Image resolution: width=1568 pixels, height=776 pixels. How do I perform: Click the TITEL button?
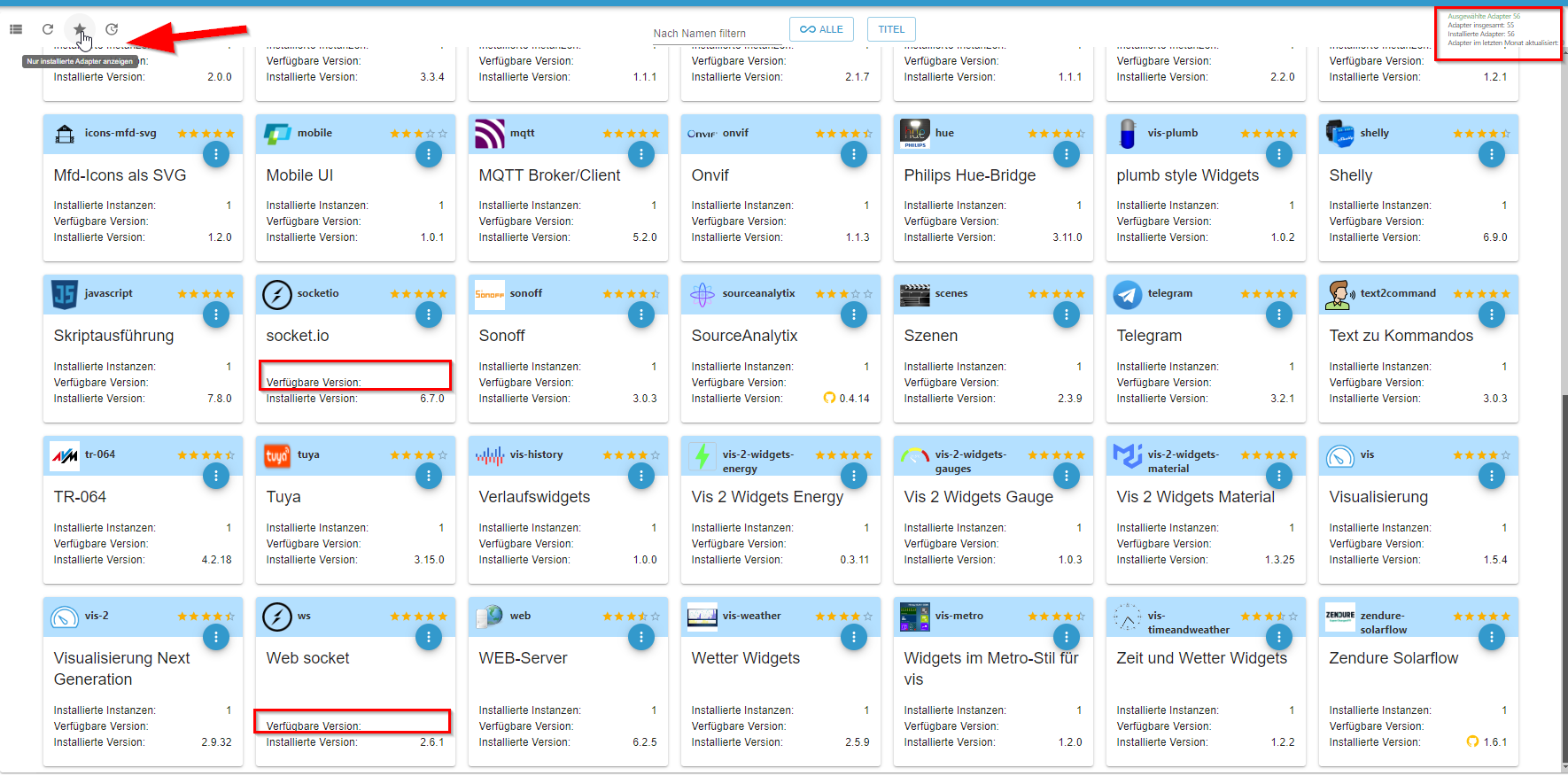click(891, 29)
